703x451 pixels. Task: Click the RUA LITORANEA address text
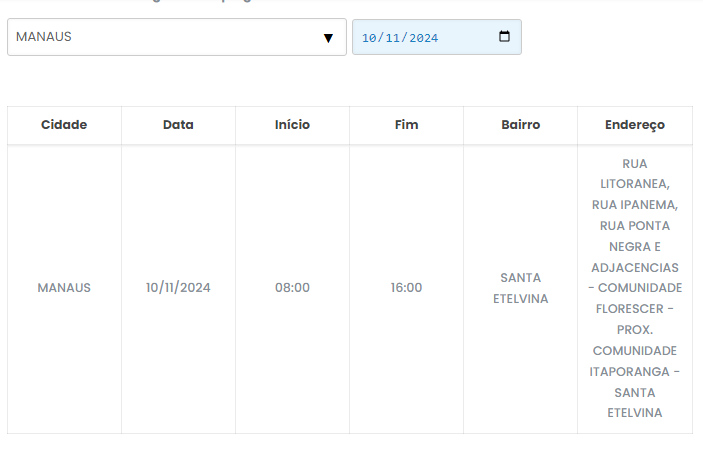[634, 174]
